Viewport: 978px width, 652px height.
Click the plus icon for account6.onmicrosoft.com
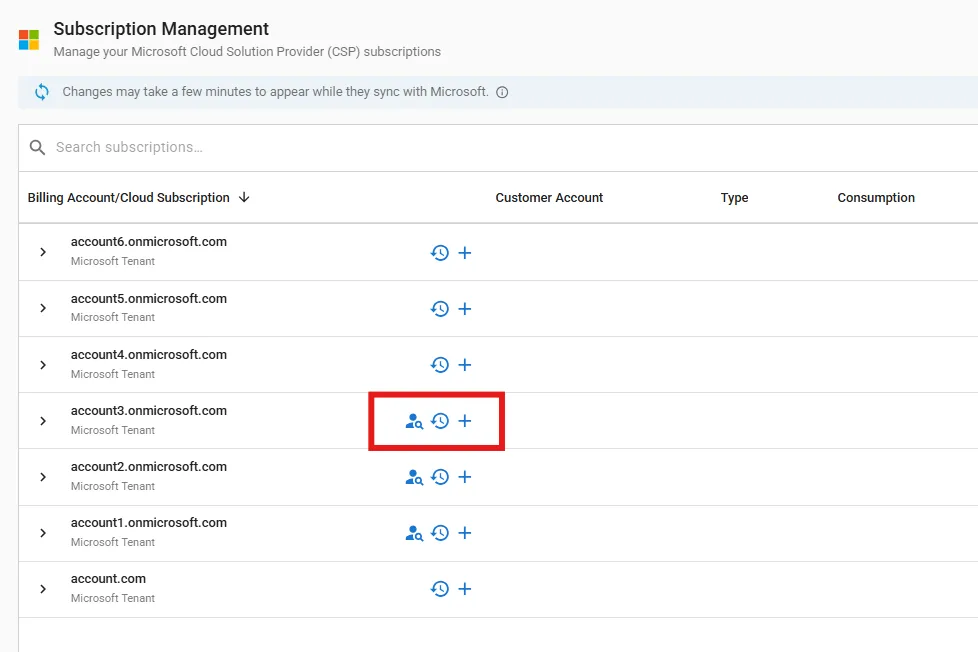coord(465,253)
